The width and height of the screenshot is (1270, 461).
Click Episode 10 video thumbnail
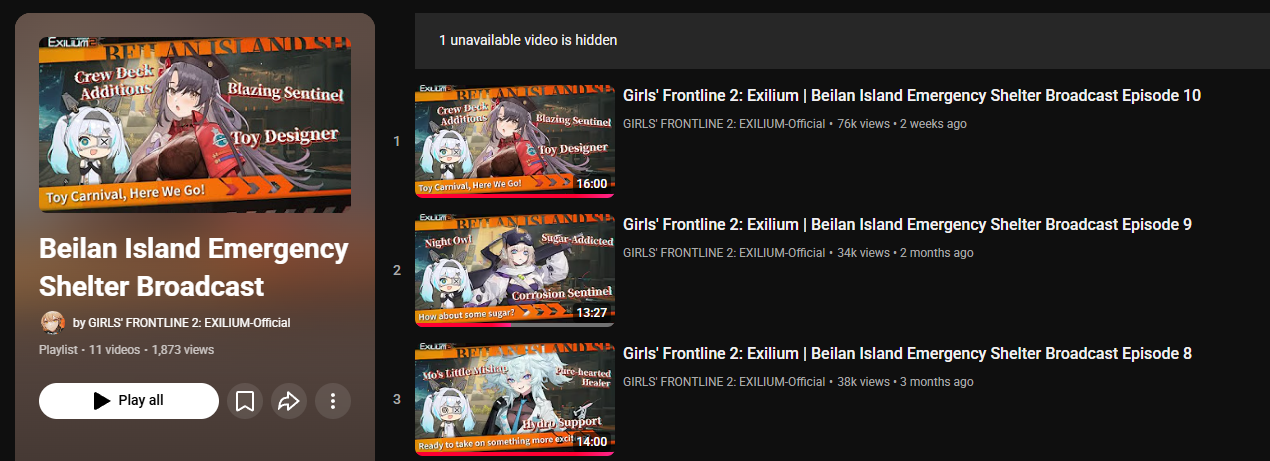(515, 141)
